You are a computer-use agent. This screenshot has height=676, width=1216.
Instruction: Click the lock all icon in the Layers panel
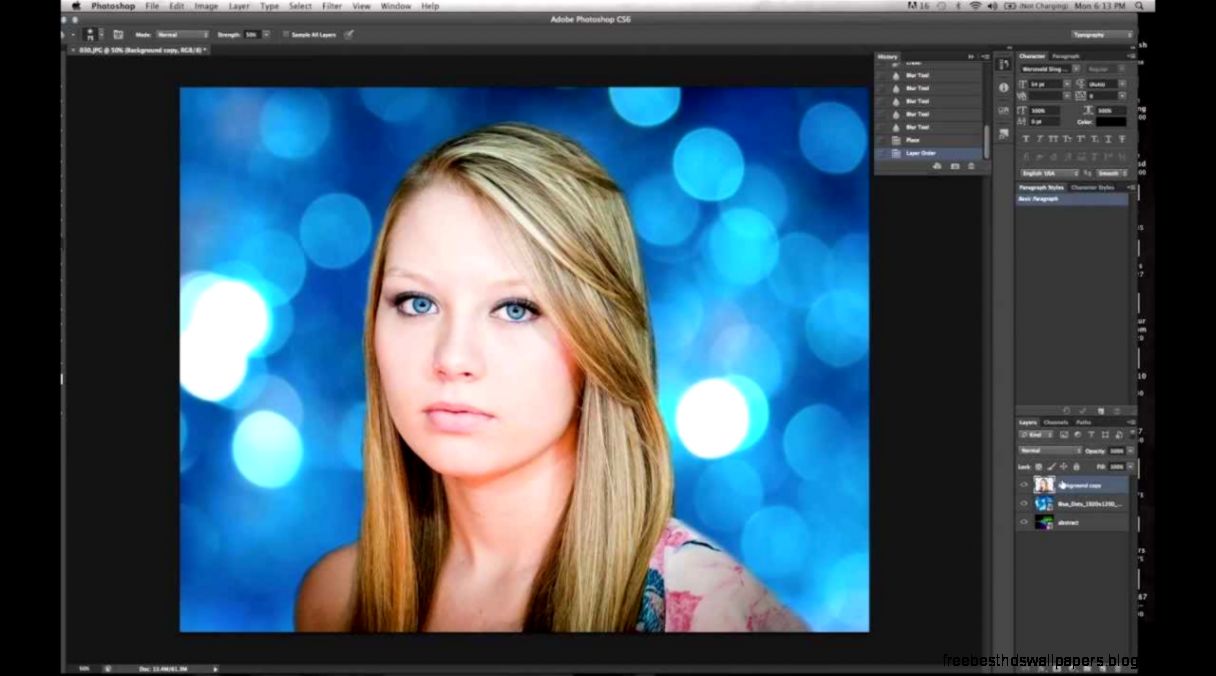(1077, 466)
